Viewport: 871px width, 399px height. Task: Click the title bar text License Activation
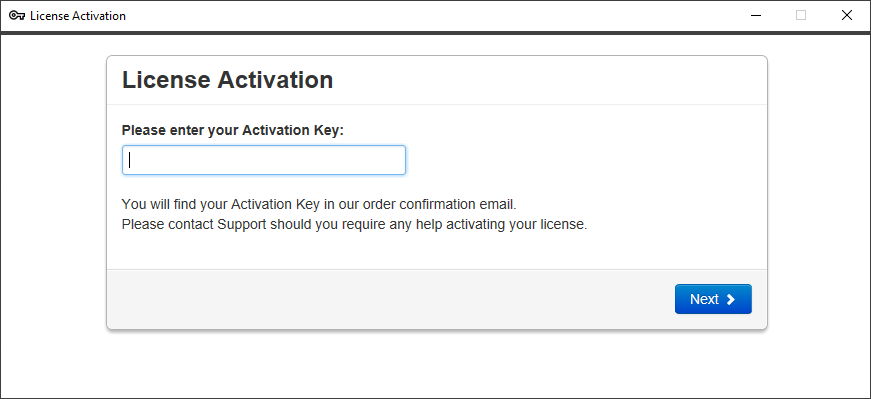click(78, 16)
